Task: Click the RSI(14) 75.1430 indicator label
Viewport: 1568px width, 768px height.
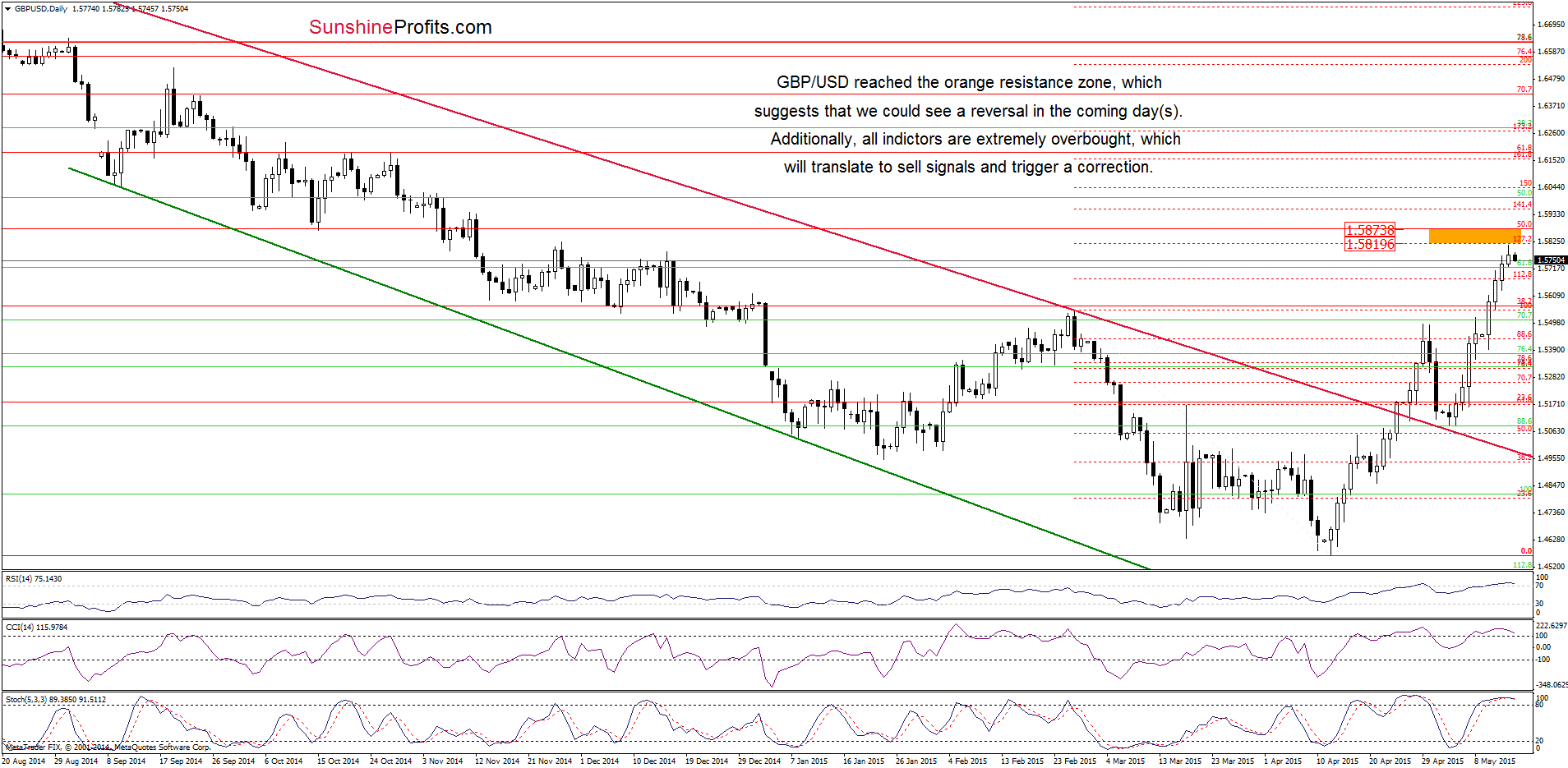Action: (x=34, y=579)
